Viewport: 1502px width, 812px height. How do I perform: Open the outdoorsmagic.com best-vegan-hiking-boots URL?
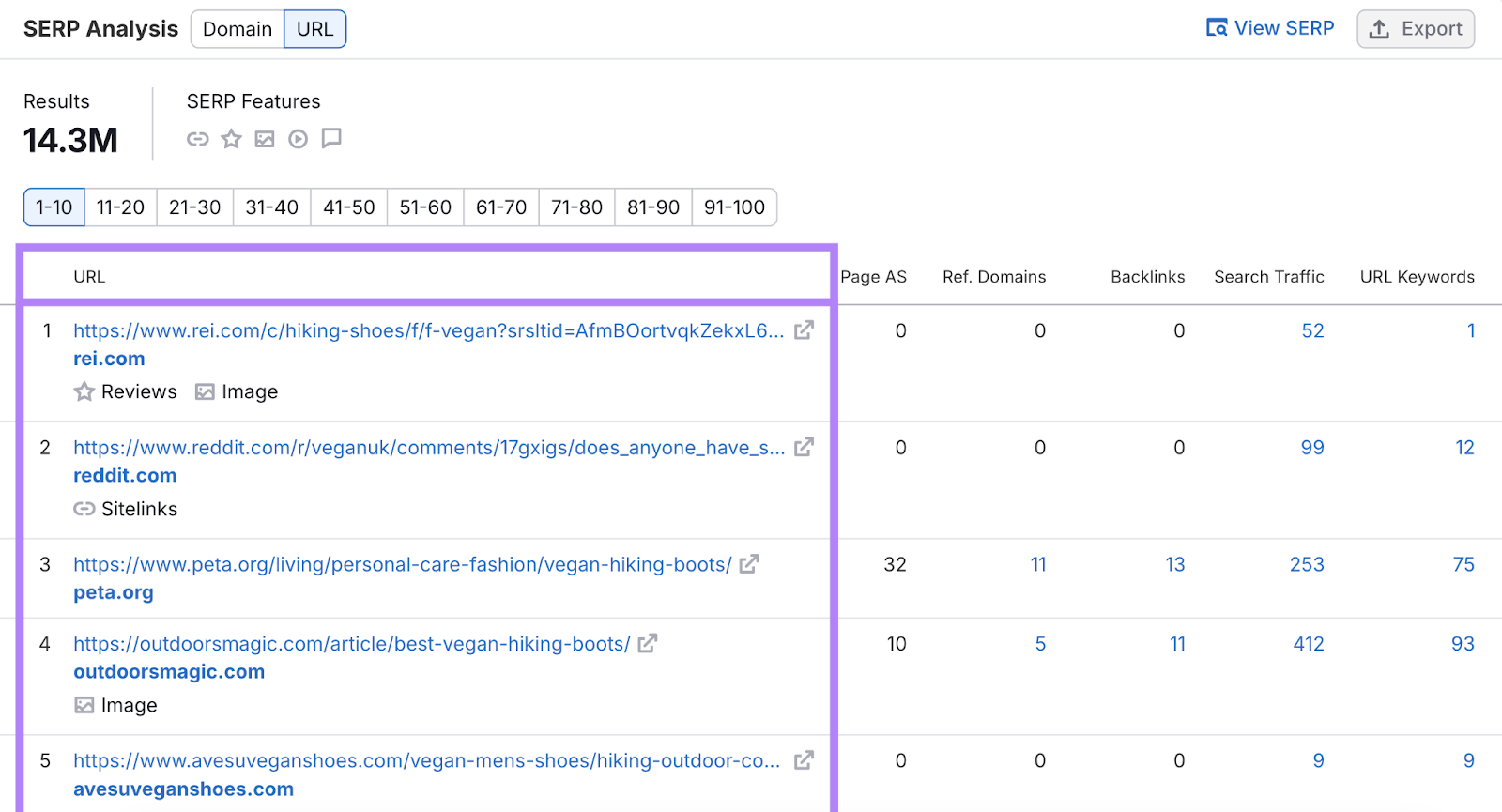pyautogui.click(x=352, y=644)
